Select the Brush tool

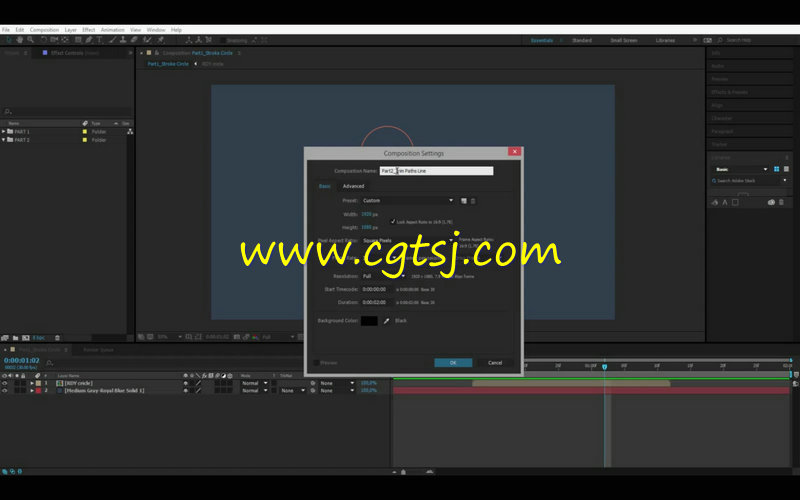pos(113,40)
